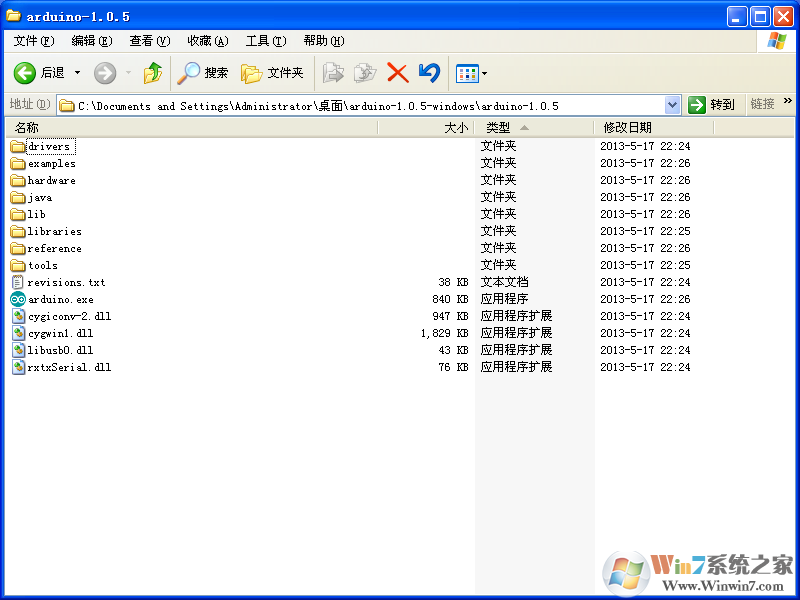The width and height of the screenshot is (800, 600).
Task: Click the Go (转到) button
Action: point(712,105)
